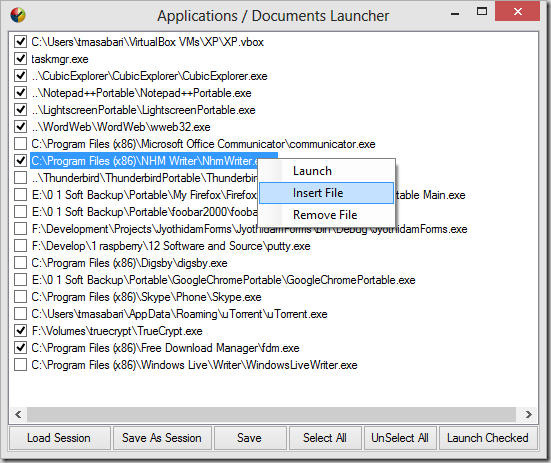
Task: Click the horizontal scrollbar right arrow
Action: [x=529, y=415]
